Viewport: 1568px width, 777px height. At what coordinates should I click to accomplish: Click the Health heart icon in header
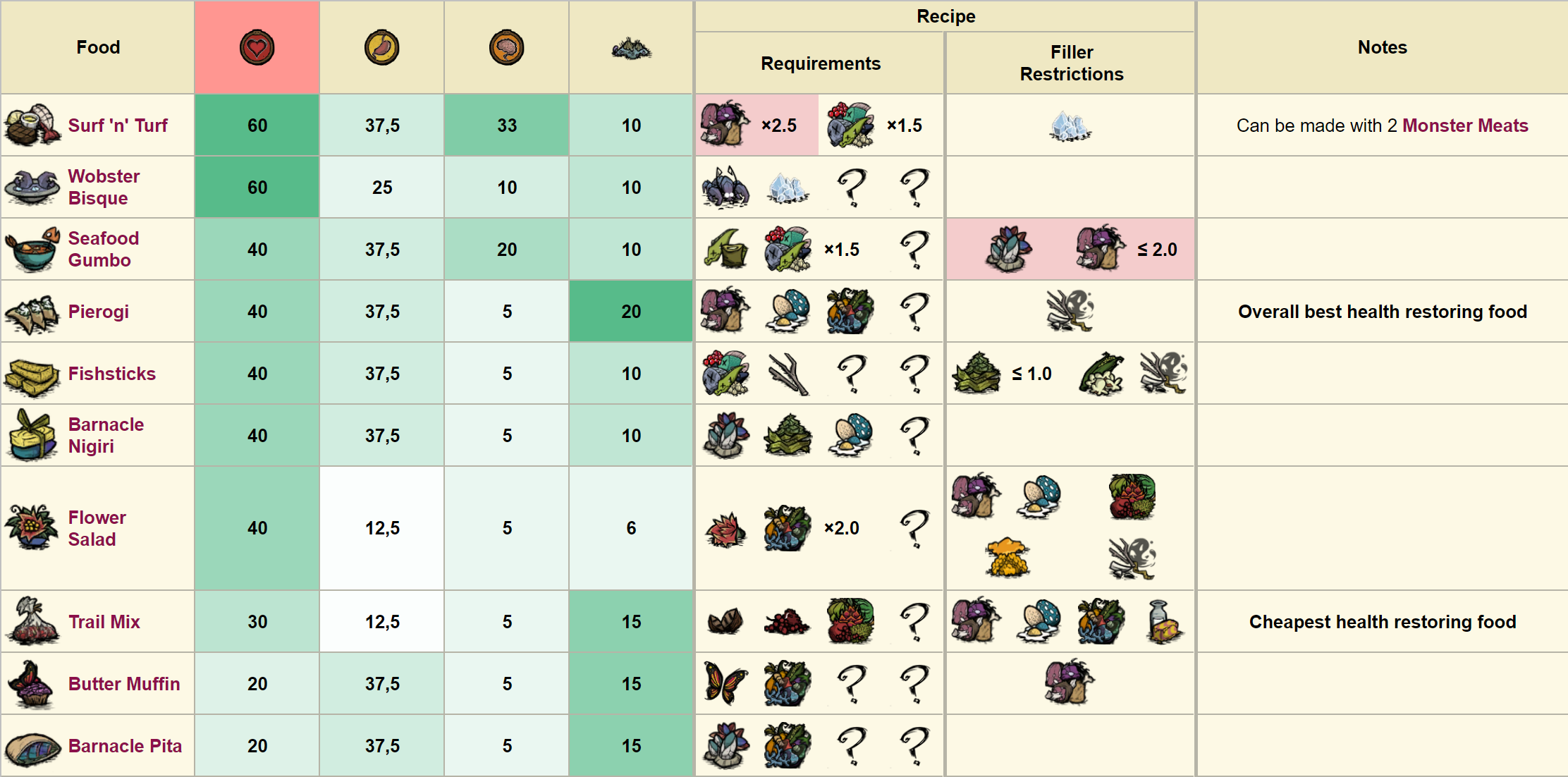(x=257, y=48)
